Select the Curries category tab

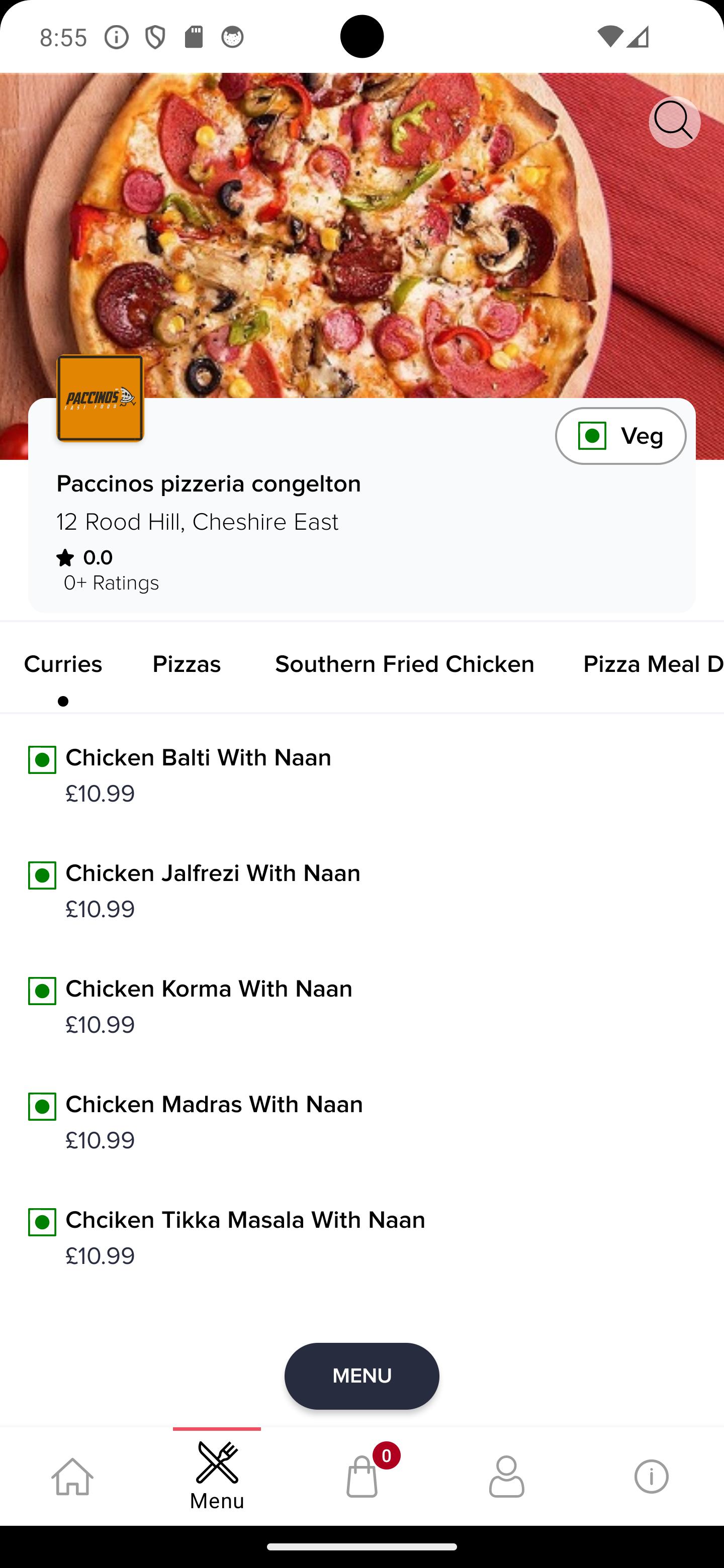click(x=63, y=664)
